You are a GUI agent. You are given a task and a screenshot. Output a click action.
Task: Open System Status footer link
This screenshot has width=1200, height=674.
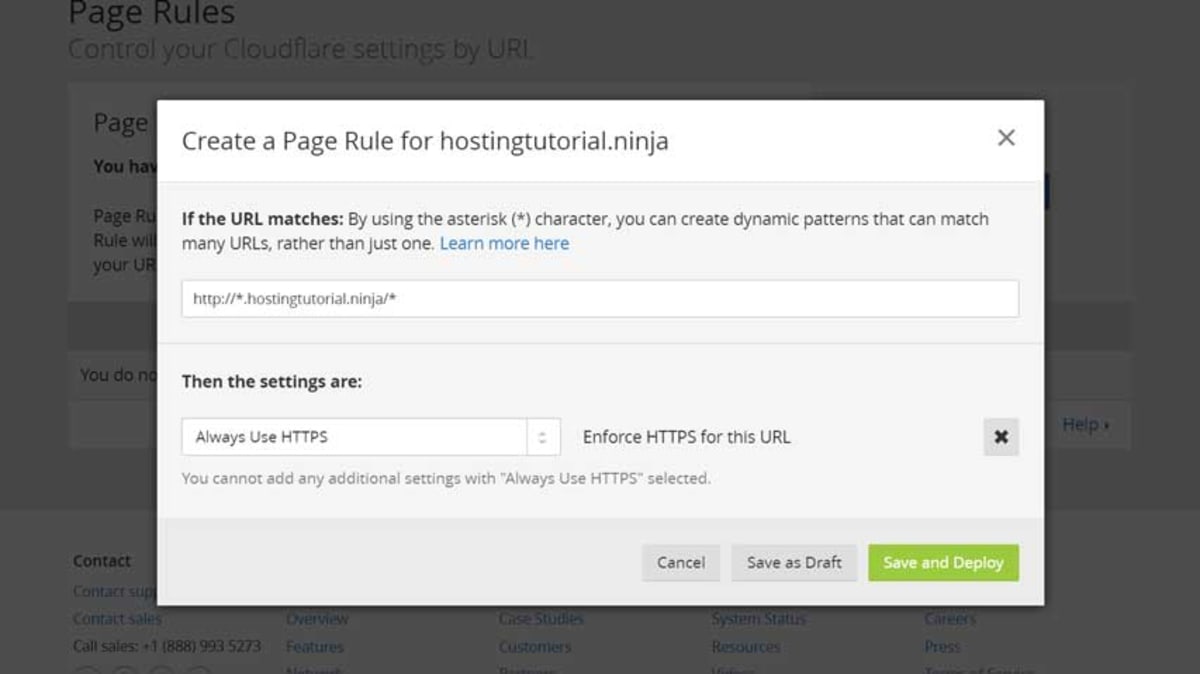(x=758, y=619)
